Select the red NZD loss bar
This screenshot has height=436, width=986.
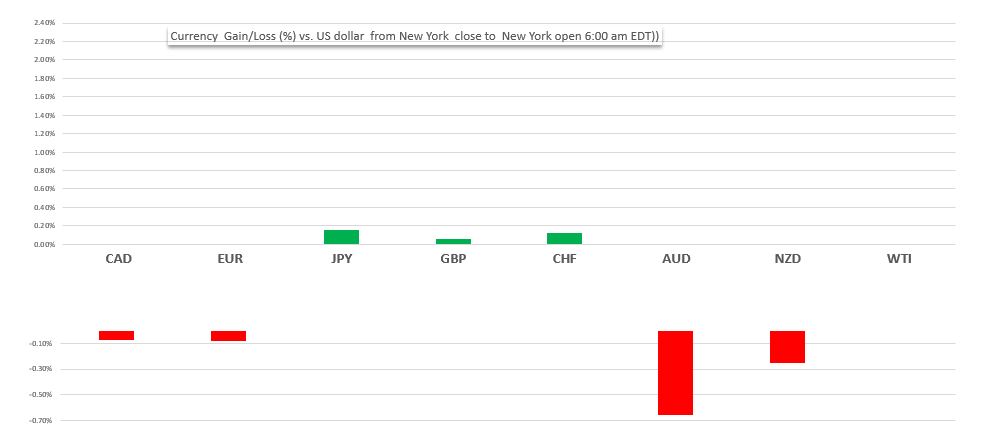pyautogui.click(x=787, y=346)
